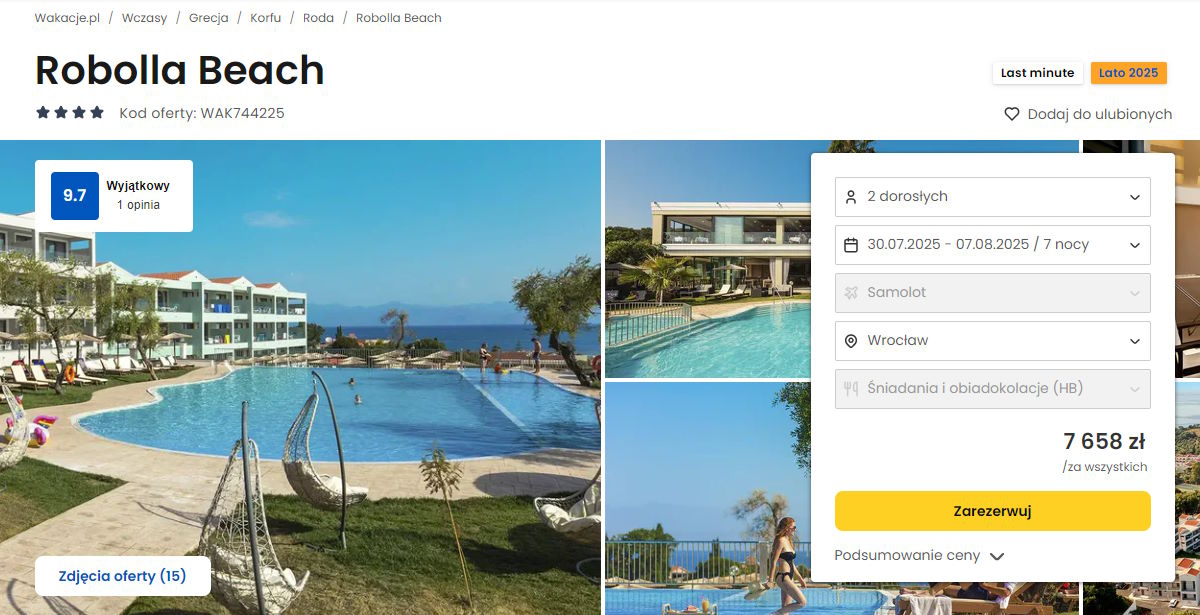Click the heart favorites icon
Screen dimensions: 1200x615
click(1012, 114)
